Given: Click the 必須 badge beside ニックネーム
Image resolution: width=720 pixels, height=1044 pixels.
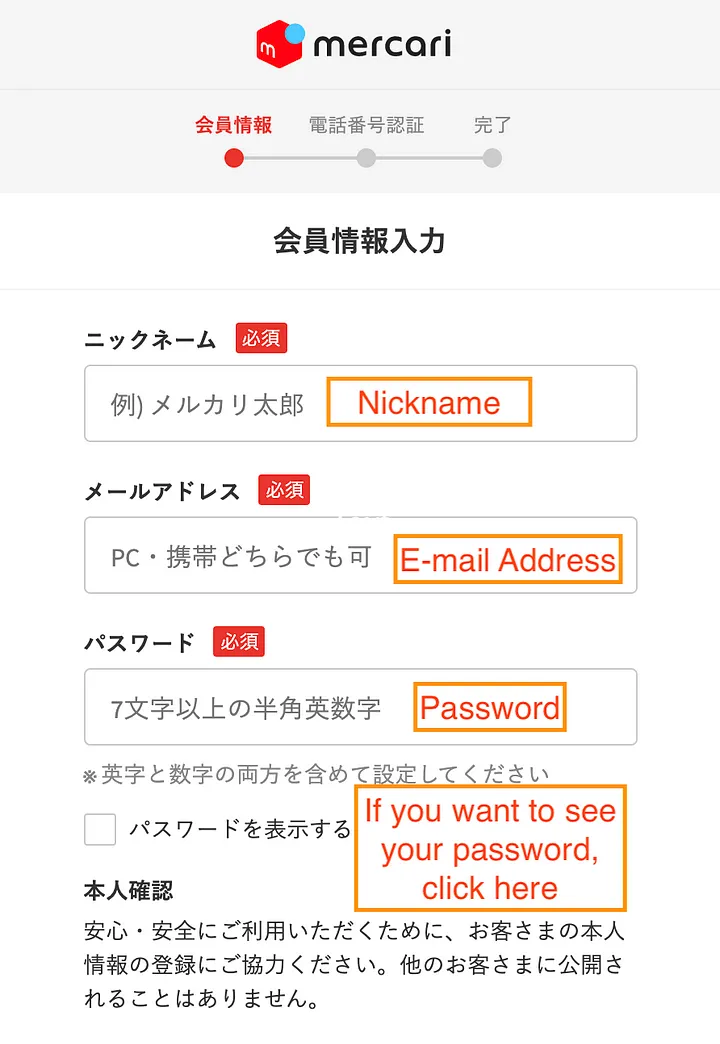Looking at the screenshot, I should click(261, 338).
